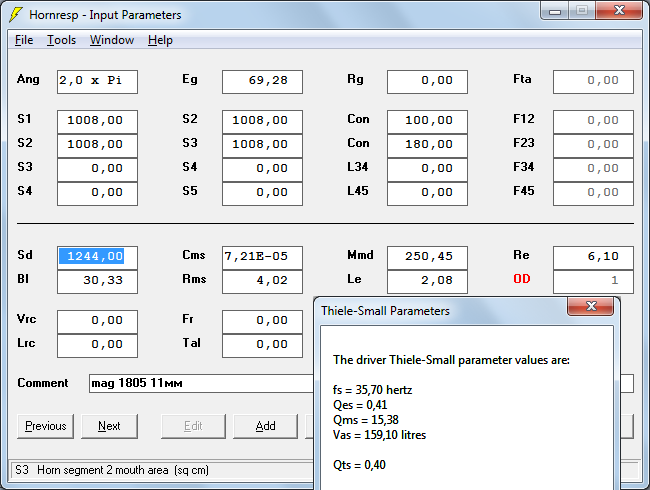The width and height of the screenshot is (650, 490).
Task: Click the red OD label
Action: pyautogui.click(x=522, y=280)
